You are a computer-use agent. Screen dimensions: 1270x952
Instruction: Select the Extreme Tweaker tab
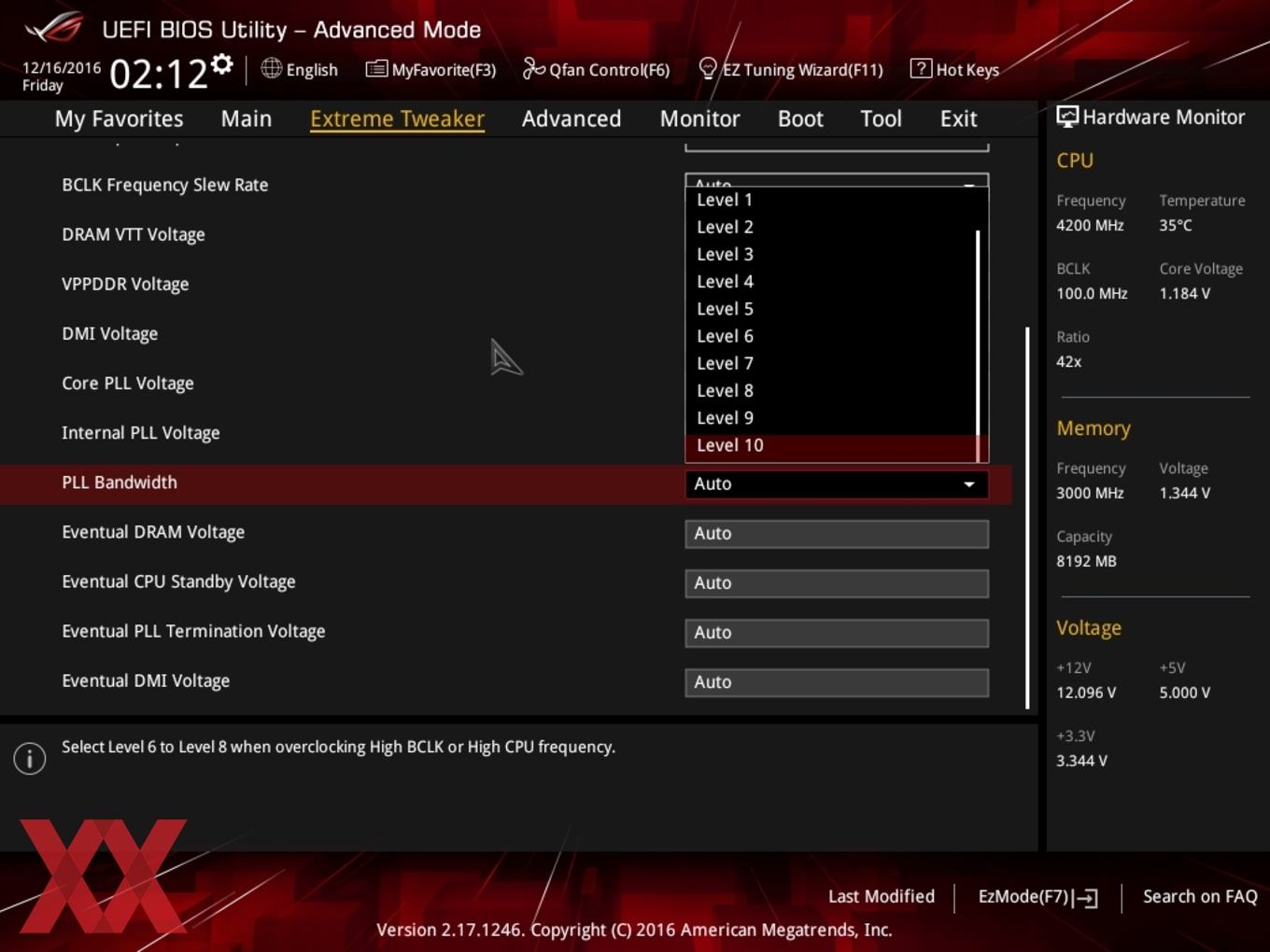(397, 119)
